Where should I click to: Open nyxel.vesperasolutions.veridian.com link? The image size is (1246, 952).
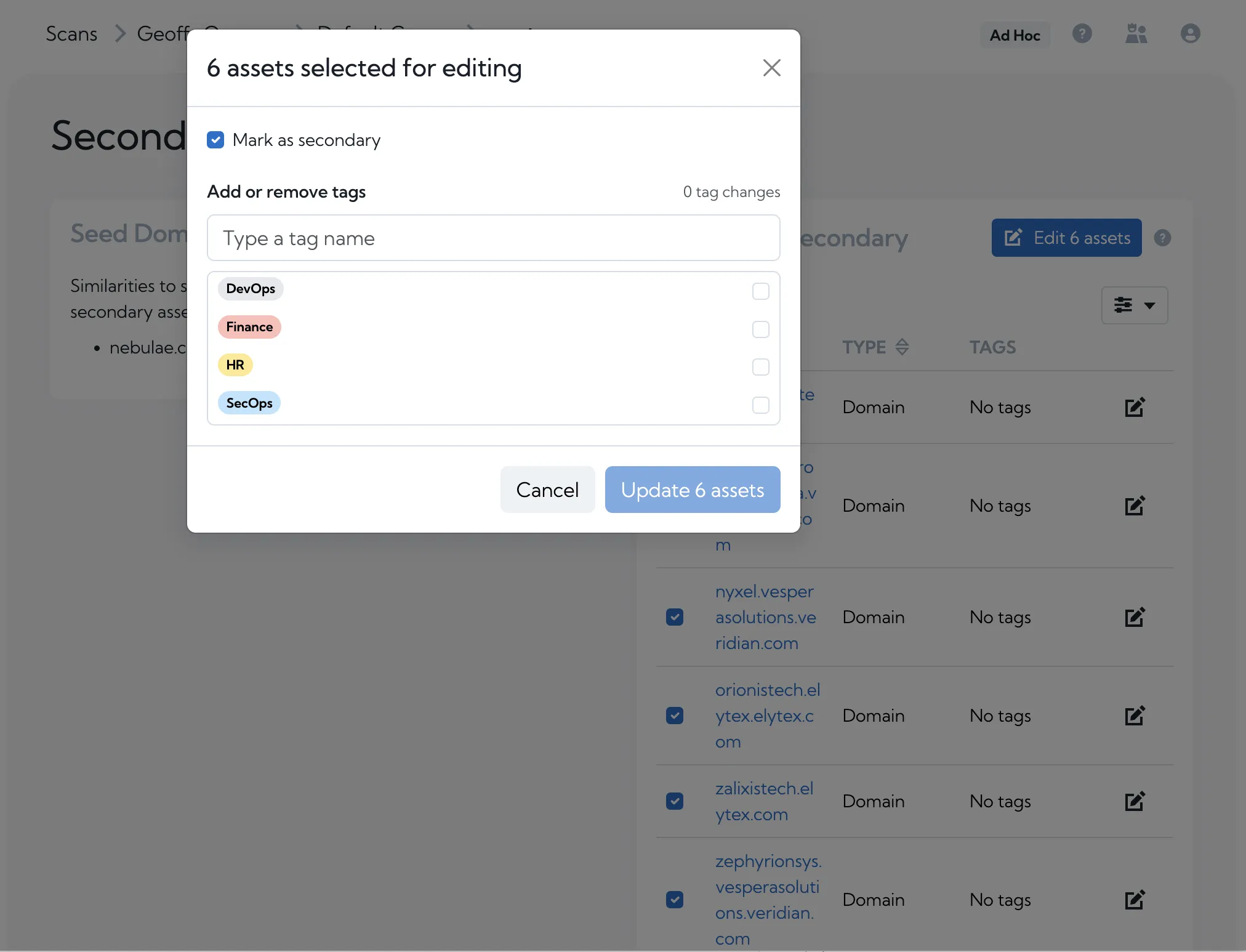766,617
